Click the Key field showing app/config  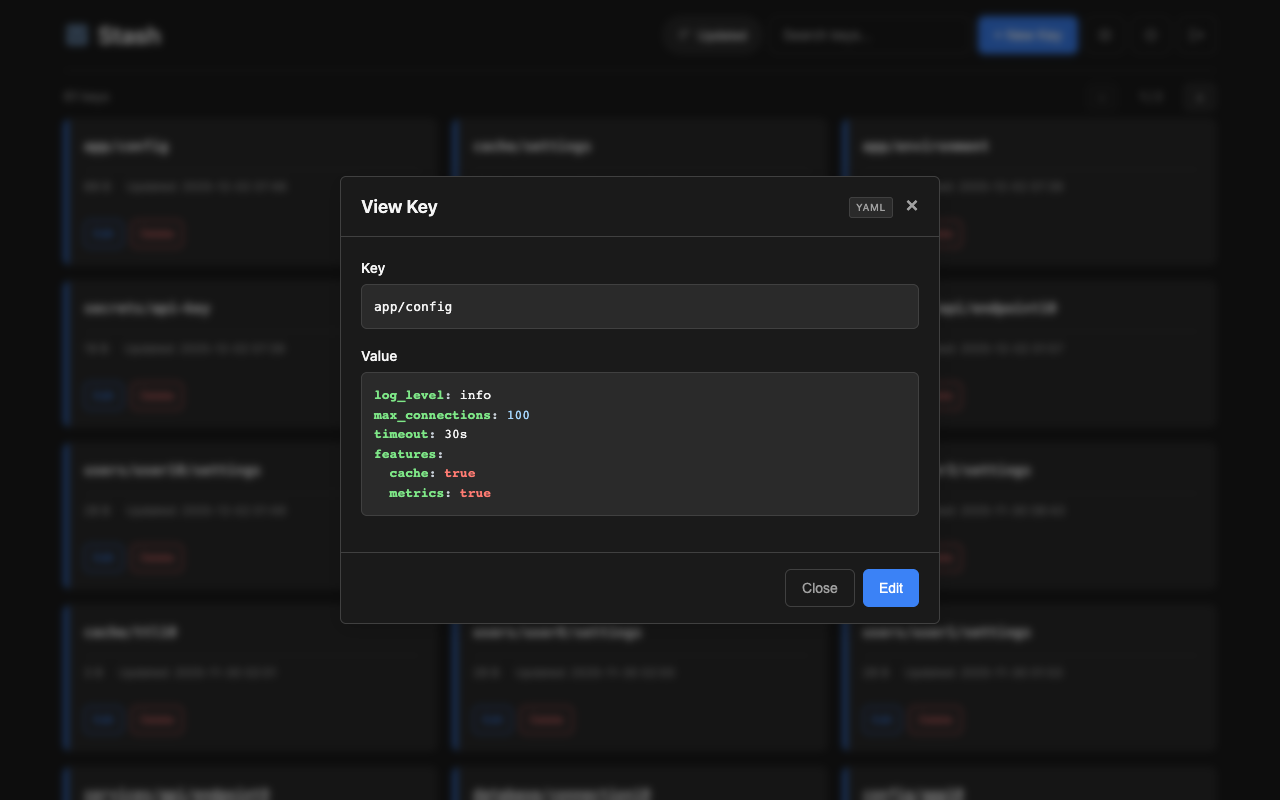pos(640,306)
